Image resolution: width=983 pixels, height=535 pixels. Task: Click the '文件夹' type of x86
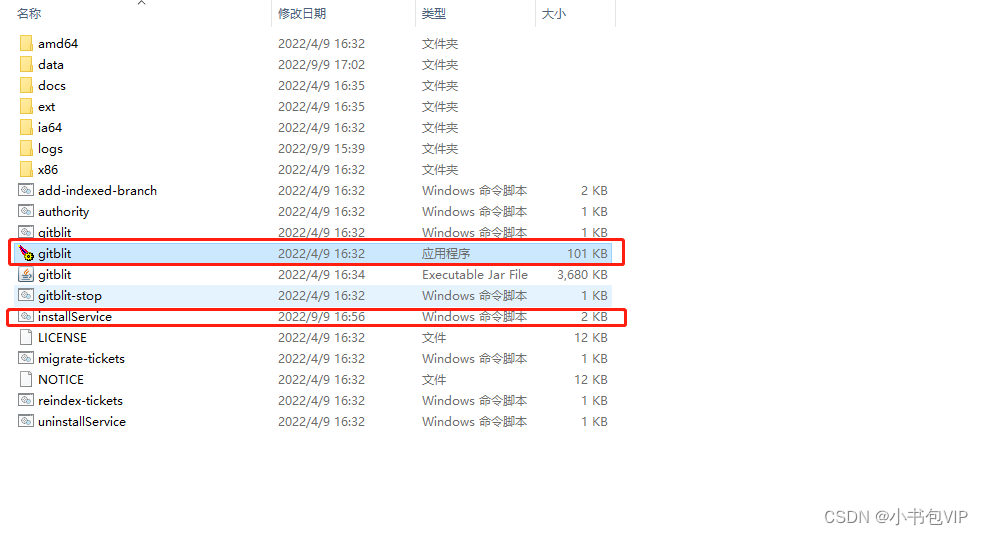pyautogui.click(x=439, y=169)
